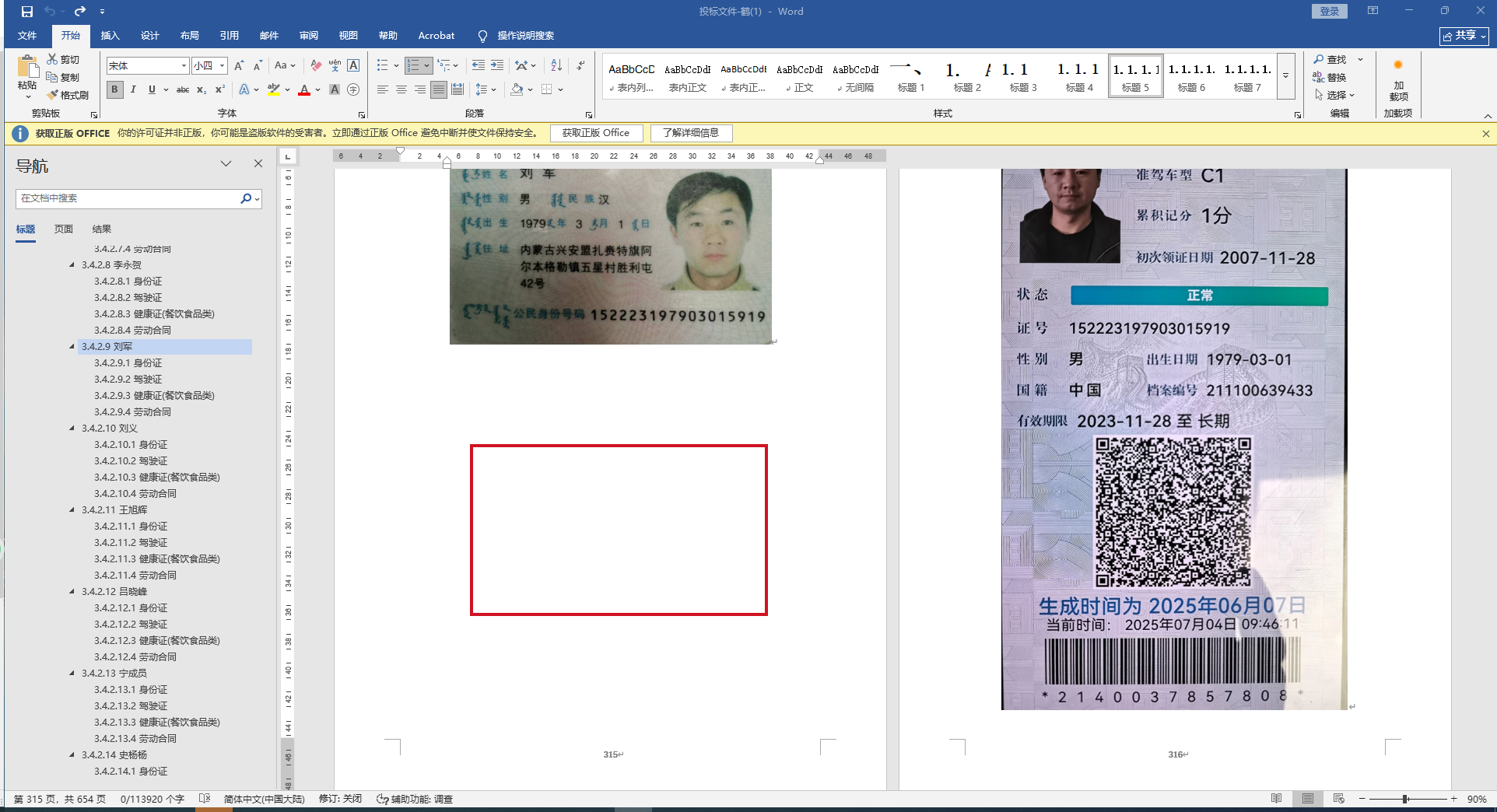Image resolution: width=1497 pixels, height=812 pixels.
Task: Apply character shading icon
Action: 335,89
